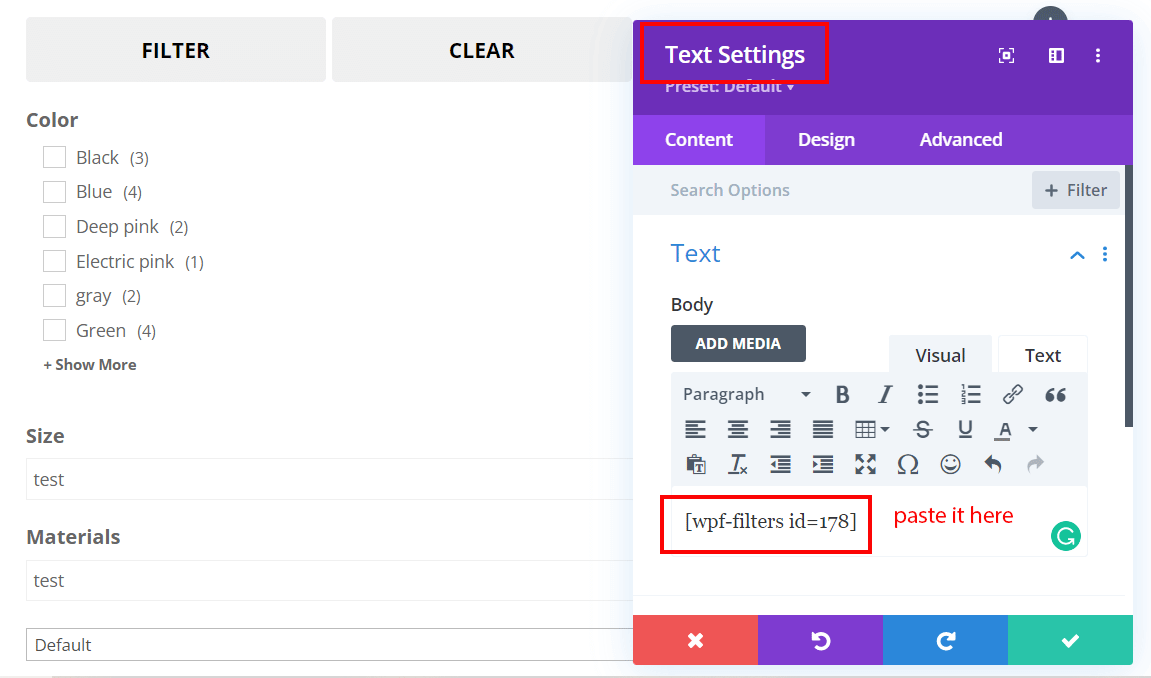Switch to the Advanced tab
The height and width of the screenshot is (678, 1151).
tap(961, 139)
